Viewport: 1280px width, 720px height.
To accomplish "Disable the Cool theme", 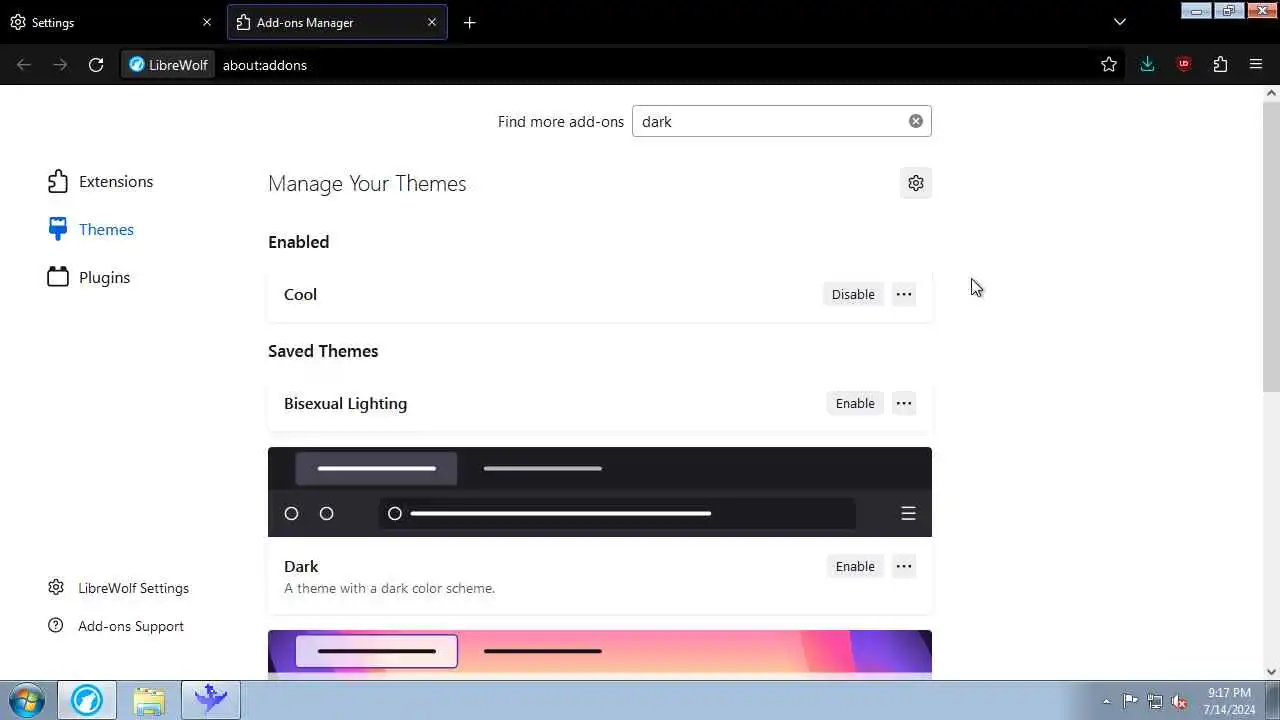I will tap(853, 294).
